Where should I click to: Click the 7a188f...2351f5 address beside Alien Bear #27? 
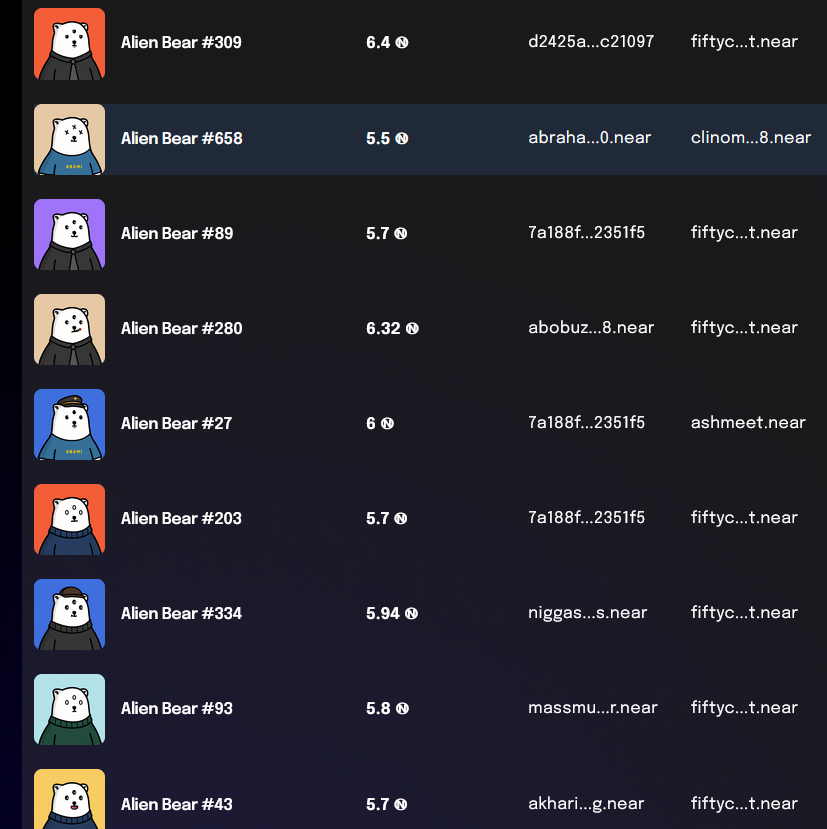click(x=587, y=423)
